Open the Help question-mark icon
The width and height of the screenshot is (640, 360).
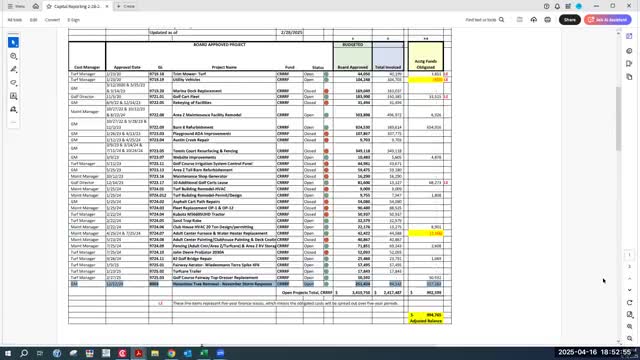[546, 6]
